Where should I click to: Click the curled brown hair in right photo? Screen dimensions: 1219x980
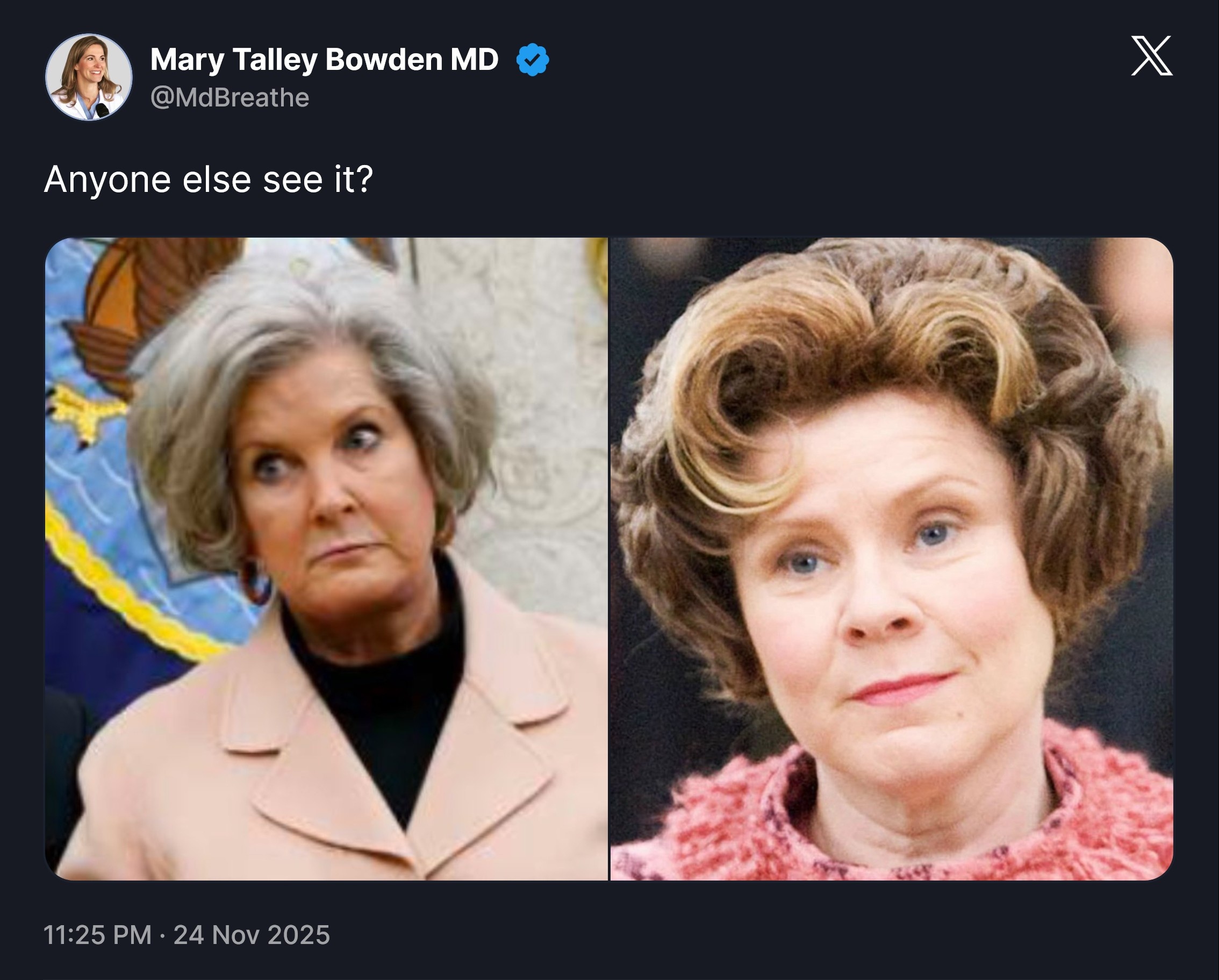848,339
